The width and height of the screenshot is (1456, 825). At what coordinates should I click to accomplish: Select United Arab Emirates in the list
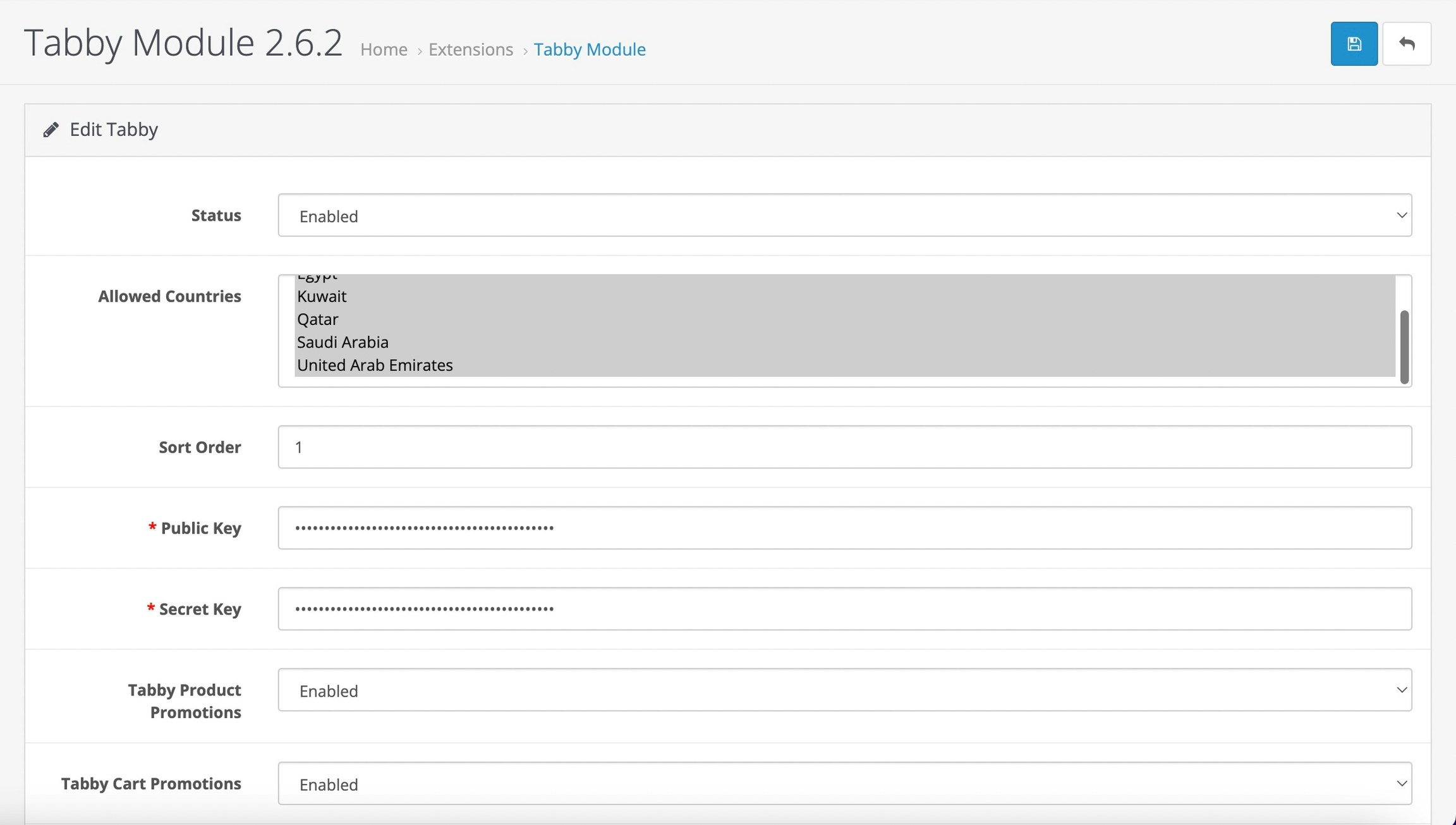pyautogui.click(x=844, y=365)
